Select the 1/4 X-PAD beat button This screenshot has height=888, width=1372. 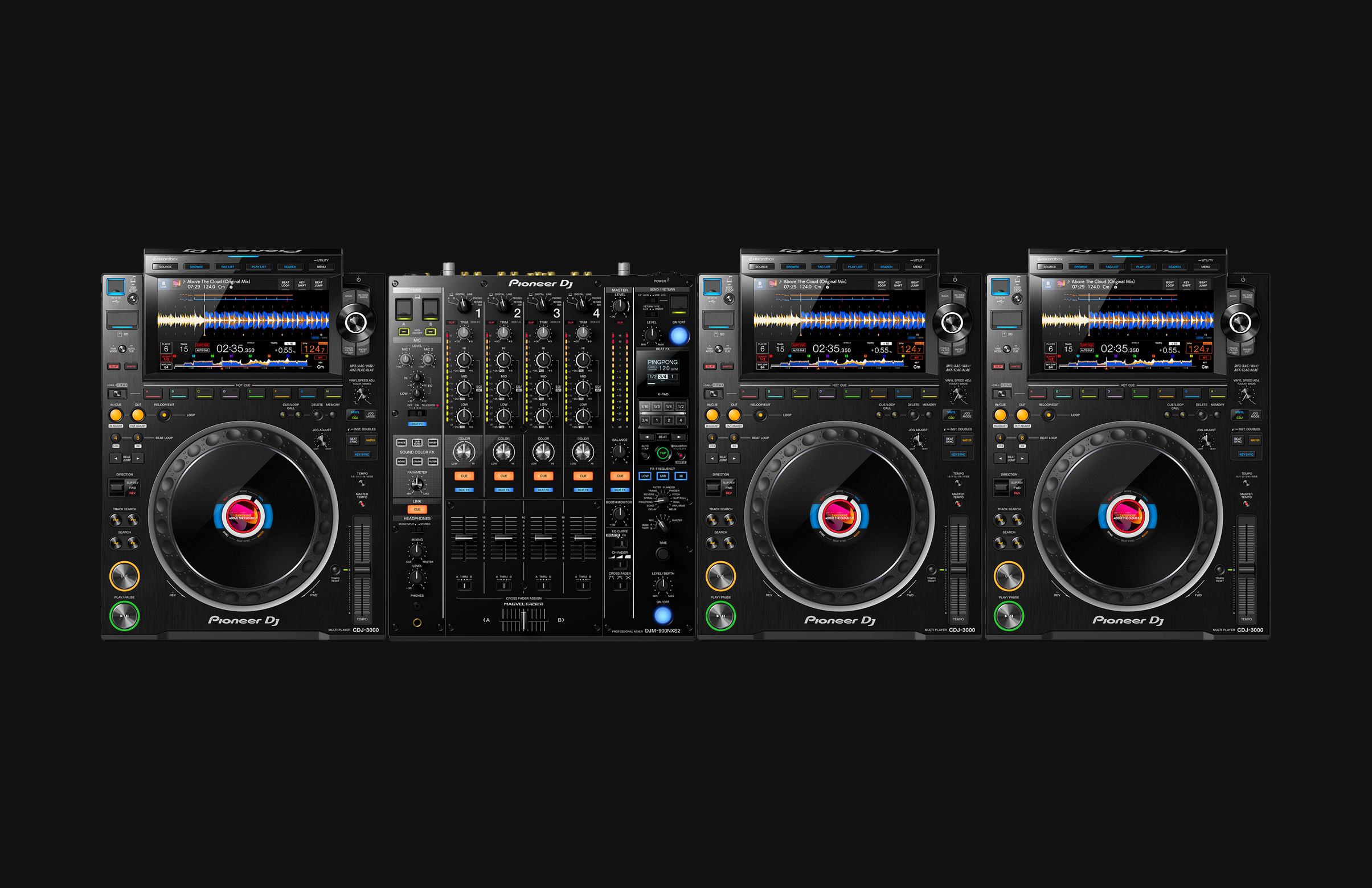669,407
